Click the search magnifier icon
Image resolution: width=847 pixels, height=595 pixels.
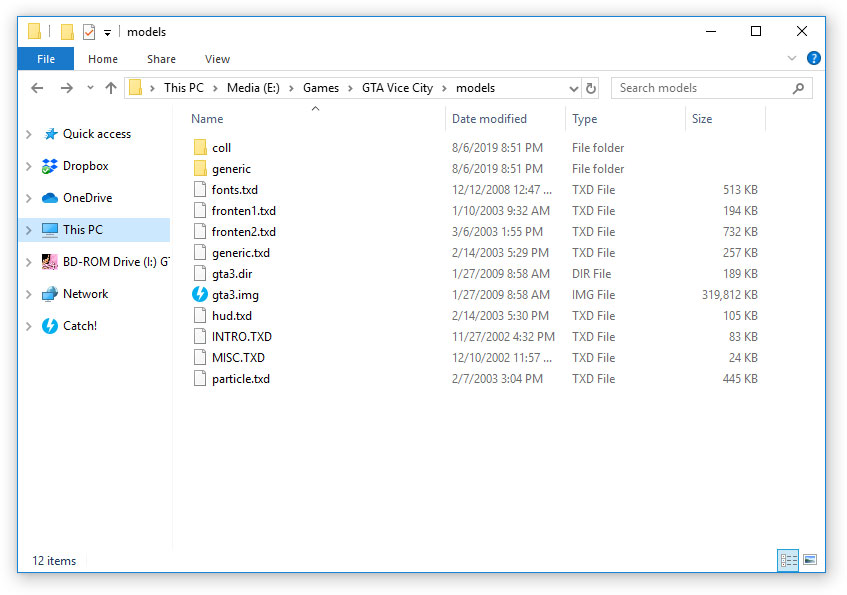pyautogui.click(x=798, y=88)
